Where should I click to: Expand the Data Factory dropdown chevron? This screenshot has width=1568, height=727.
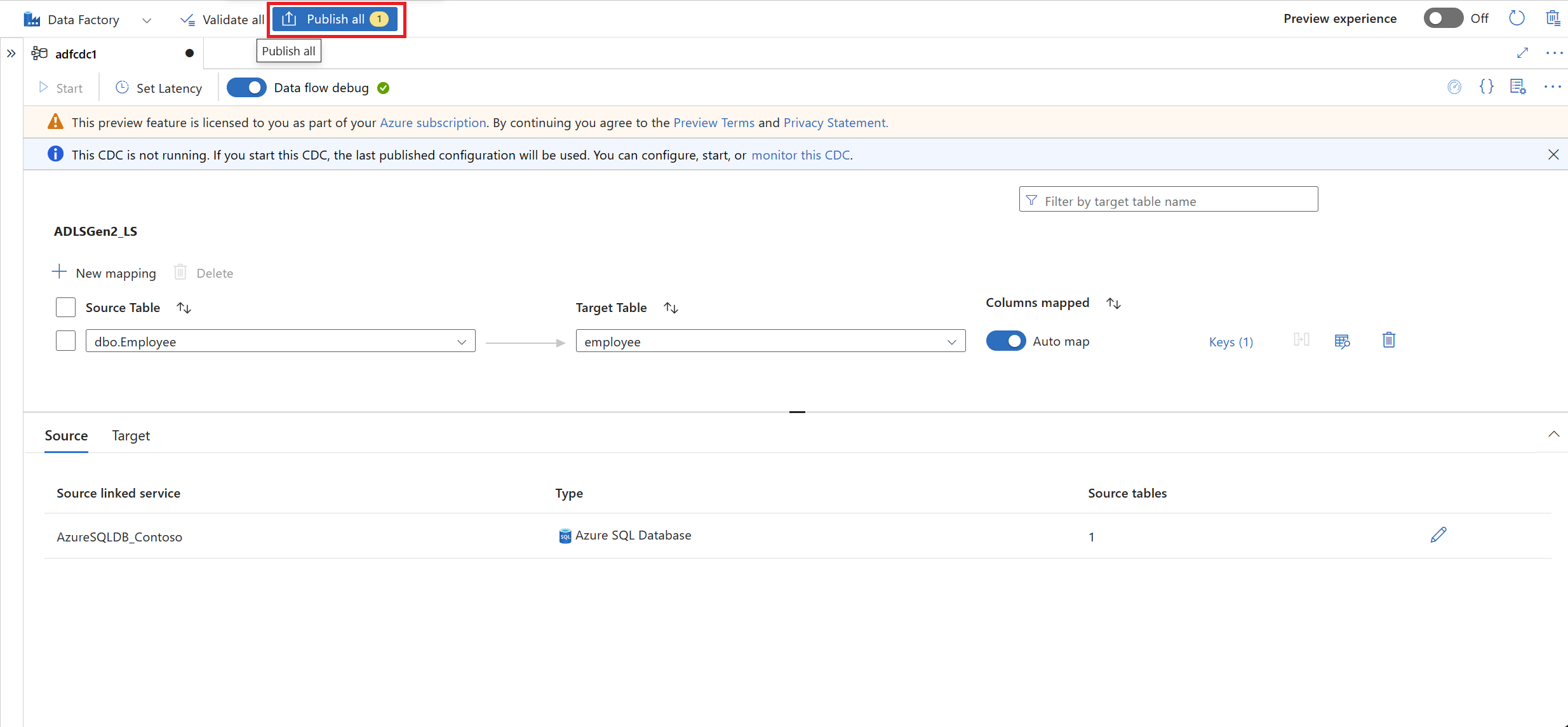pos(147,20)
